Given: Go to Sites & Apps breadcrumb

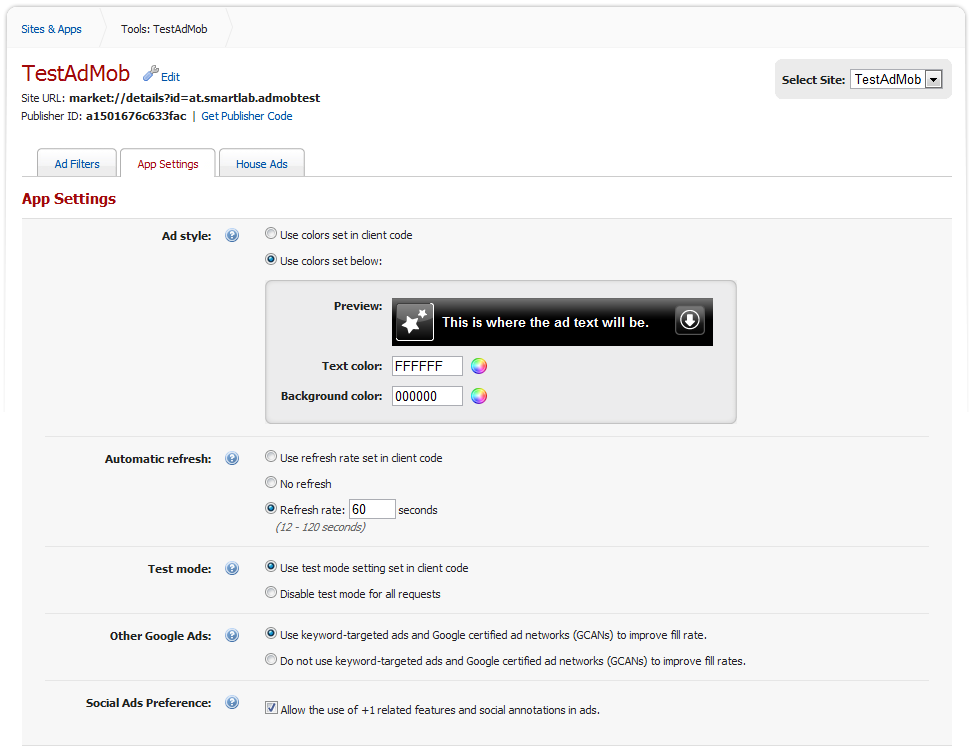Looking at the screenshot, I should pyautogui.click(x=51, y=29).
